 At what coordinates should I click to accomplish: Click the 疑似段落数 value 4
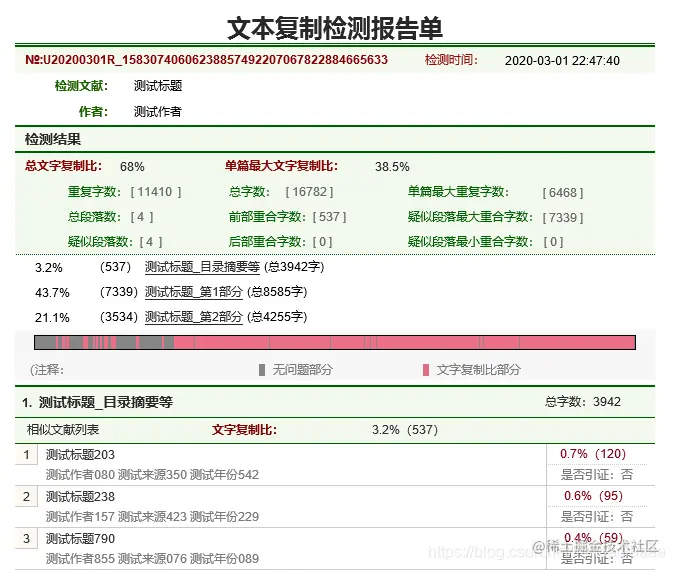151,242
